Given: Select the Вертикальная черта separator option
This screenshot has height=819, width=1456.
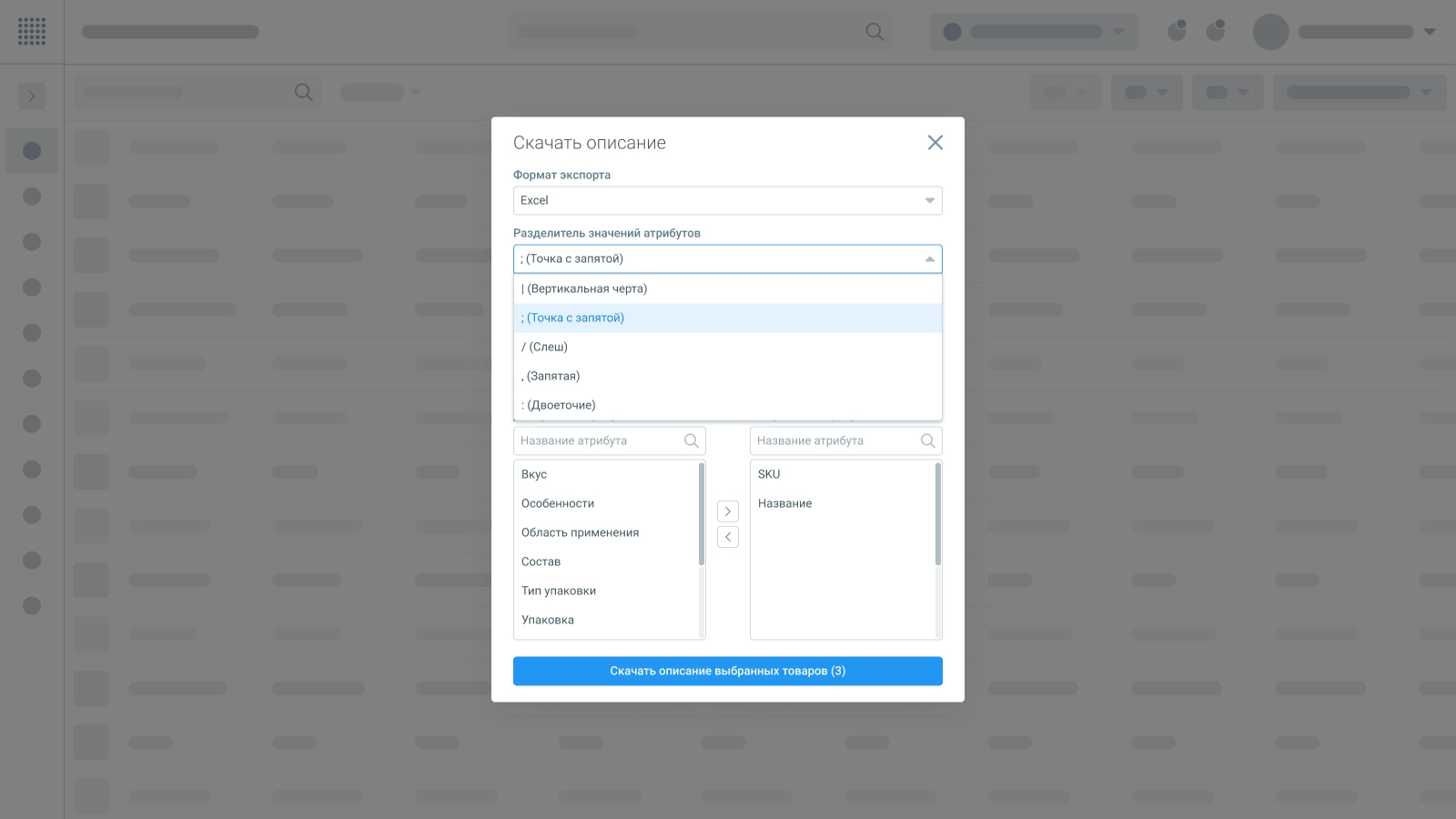Looking at the screenshot, I should tap(584, 289).
